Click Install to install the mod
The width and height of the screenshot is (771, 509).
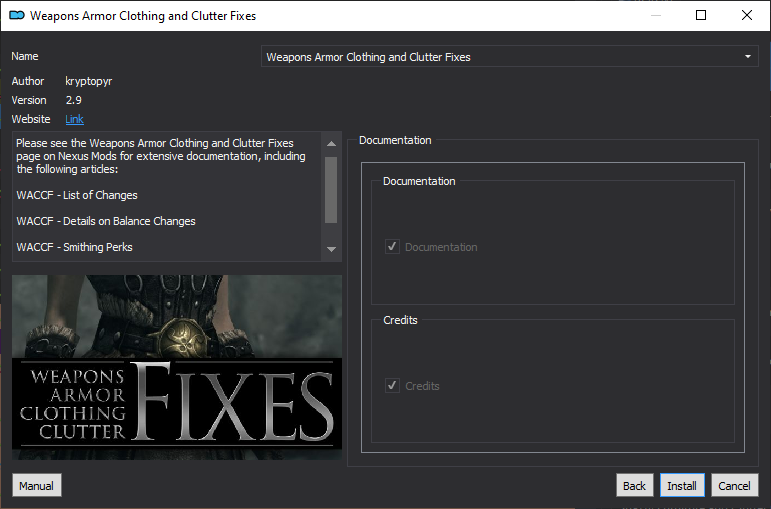[682, 485]
